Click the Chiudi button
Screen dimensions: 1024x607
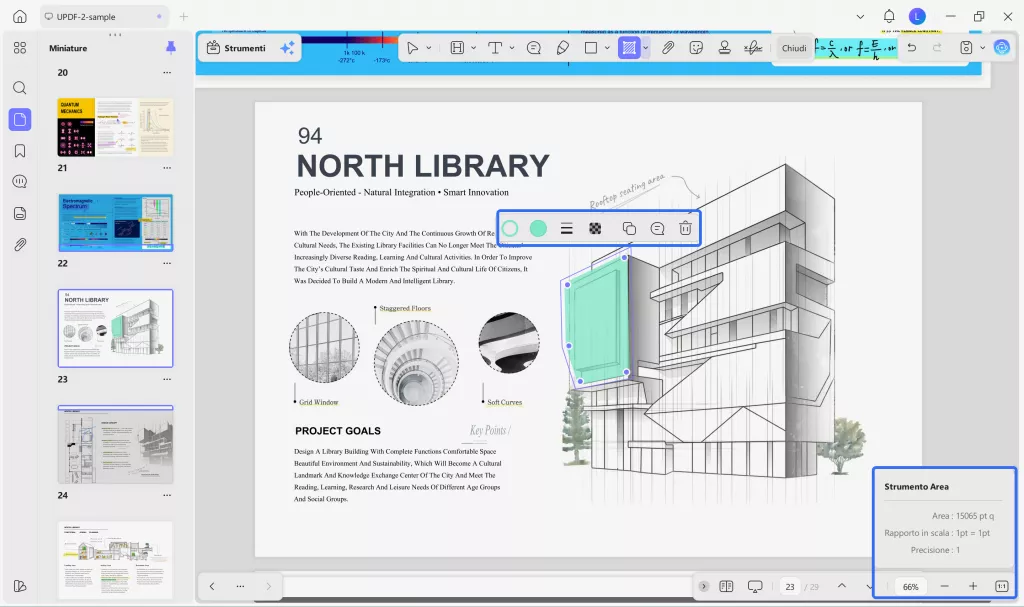(794, 48)
